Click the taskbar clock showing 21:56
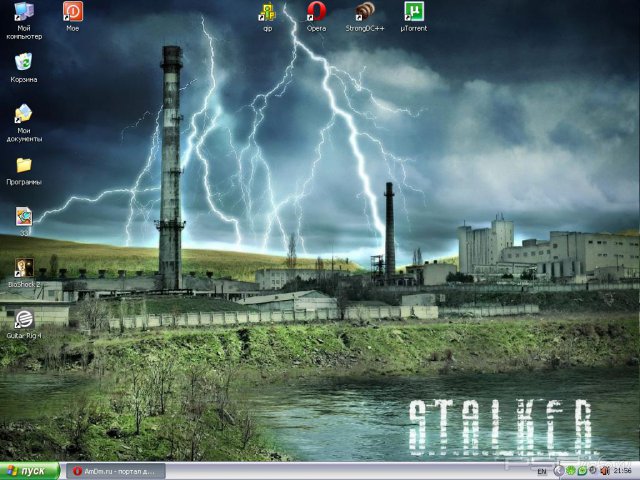This screenshot has height=480, width=640. [x=620, y=471]
